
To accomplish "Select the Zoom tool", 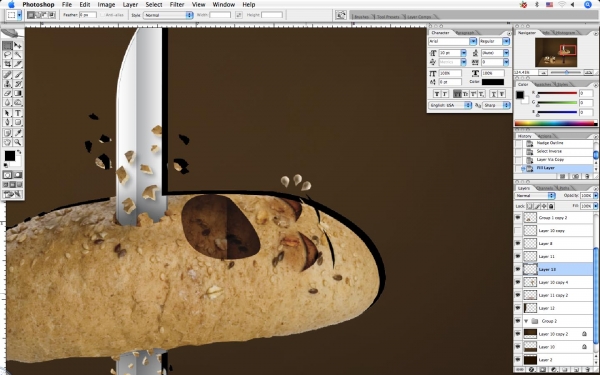I will click(18, 142).
